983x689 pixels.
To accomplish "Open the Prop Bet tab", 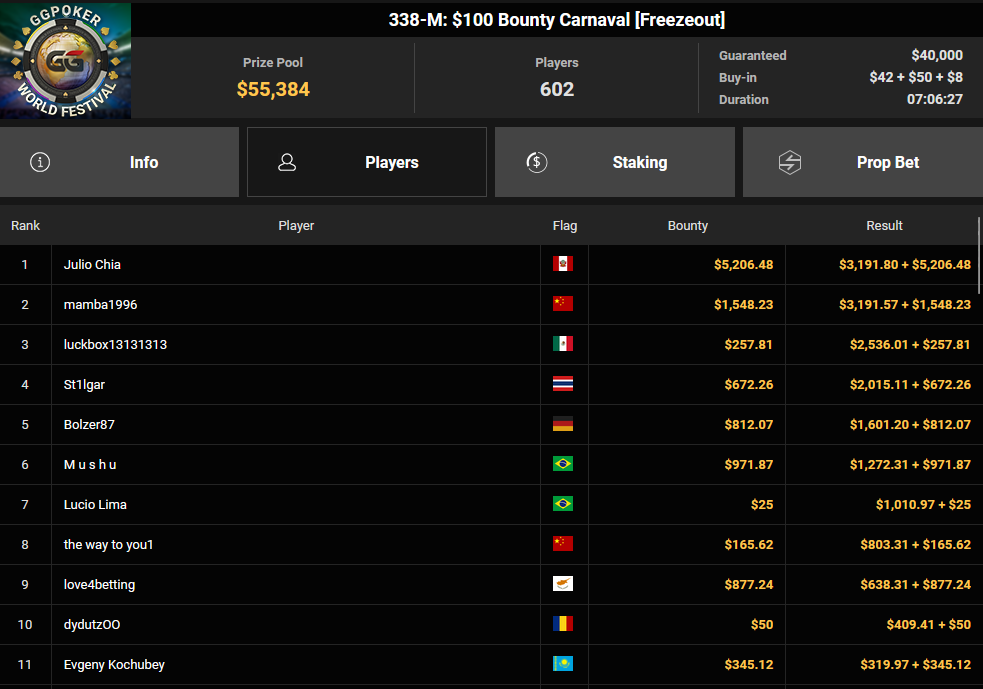I will (x=863, y=162).
